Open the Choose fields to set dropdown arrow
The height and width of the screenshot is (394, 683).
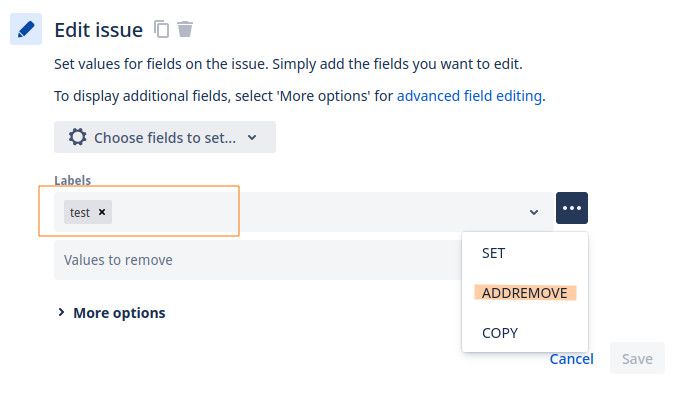pos(252,138)
